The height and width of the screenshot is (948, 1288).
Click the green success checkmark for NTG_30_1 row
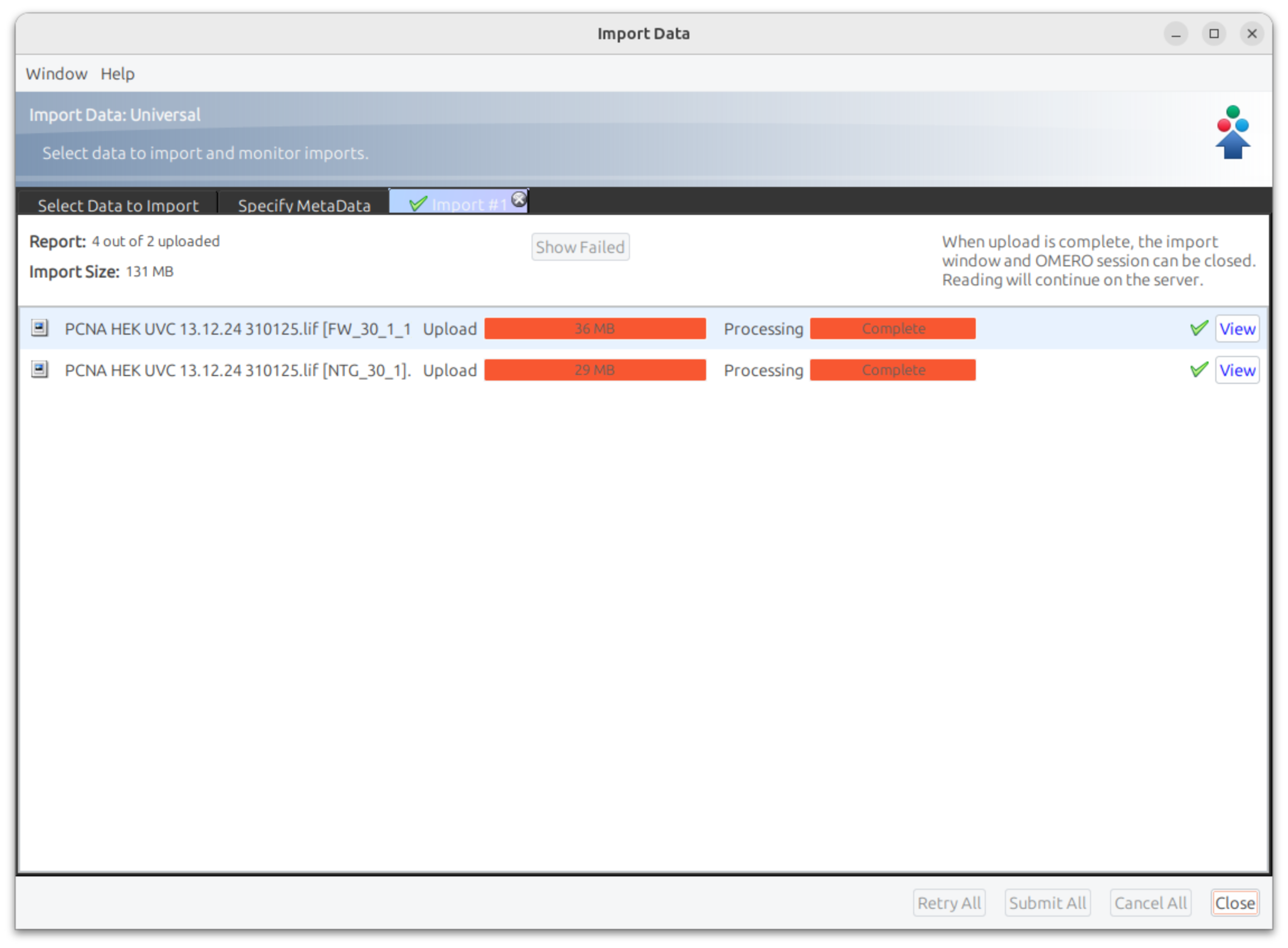coord(1198,369)
